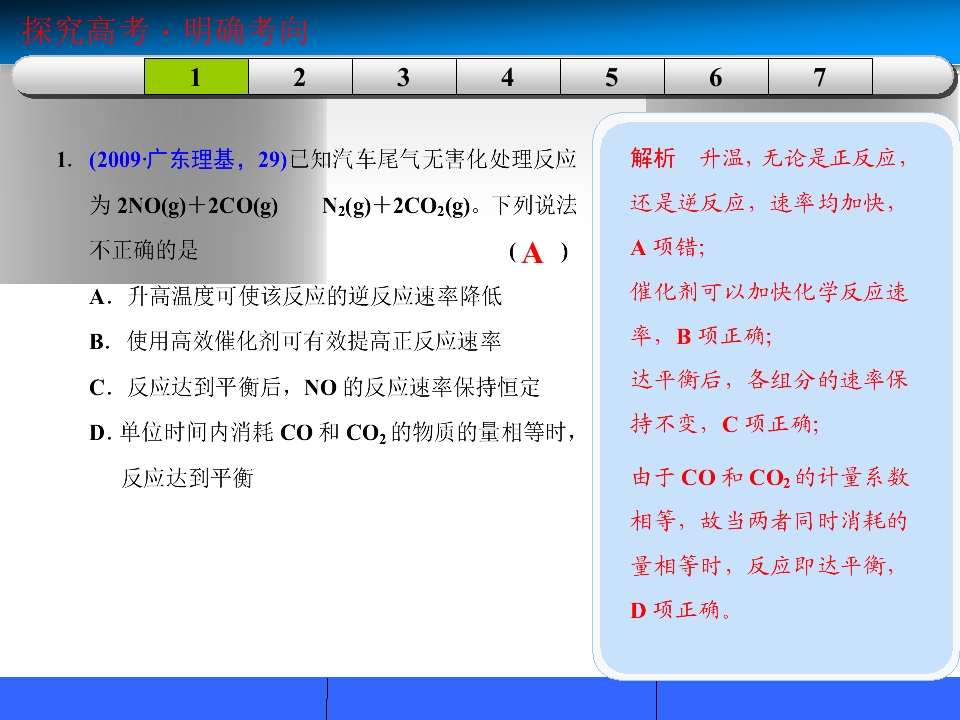Open question tab 7

(x=820, y=77)
